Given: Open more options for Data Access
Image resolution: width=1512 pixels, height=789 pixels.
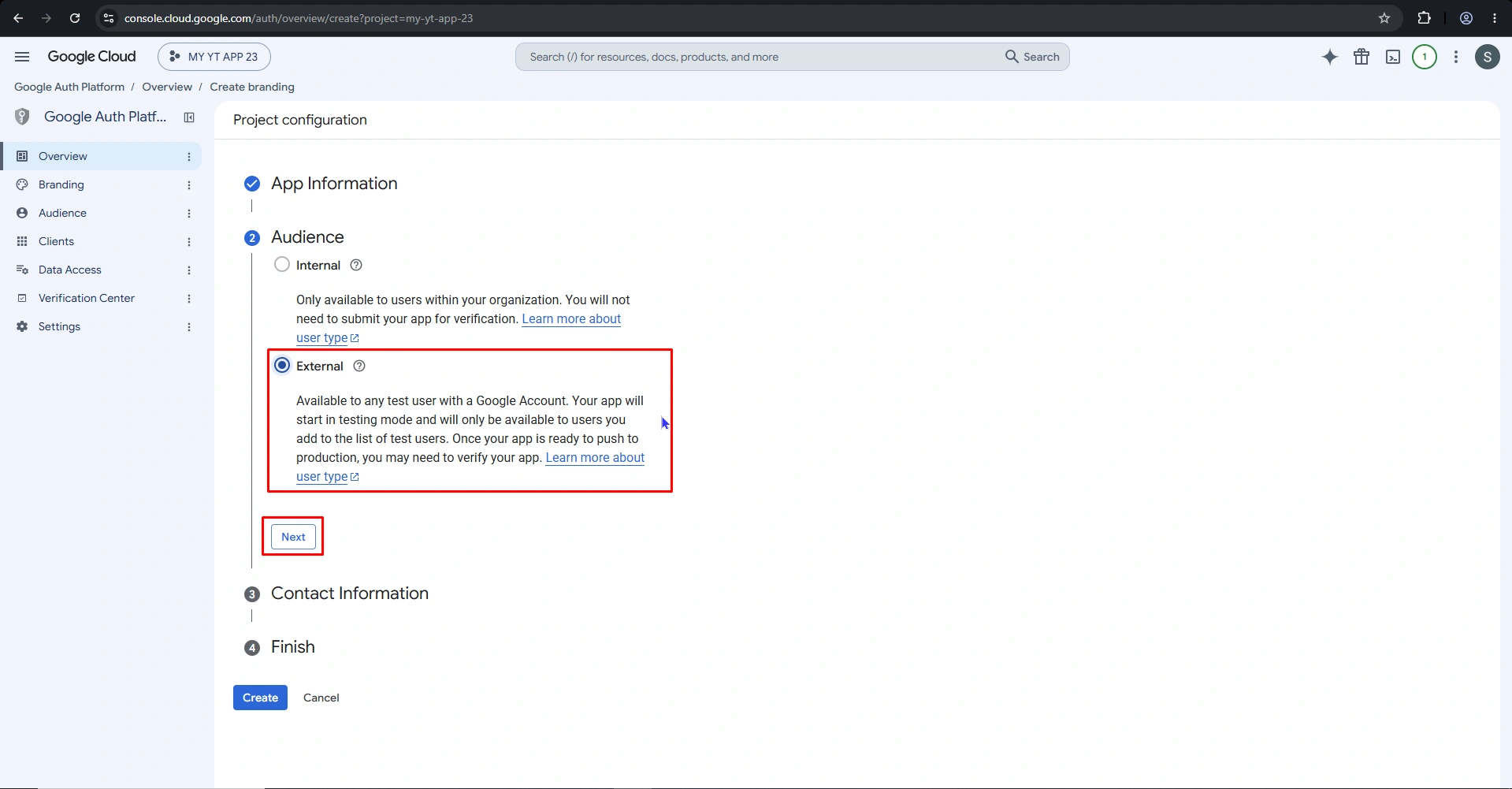Looking at the screenshot, I should 189,270.
